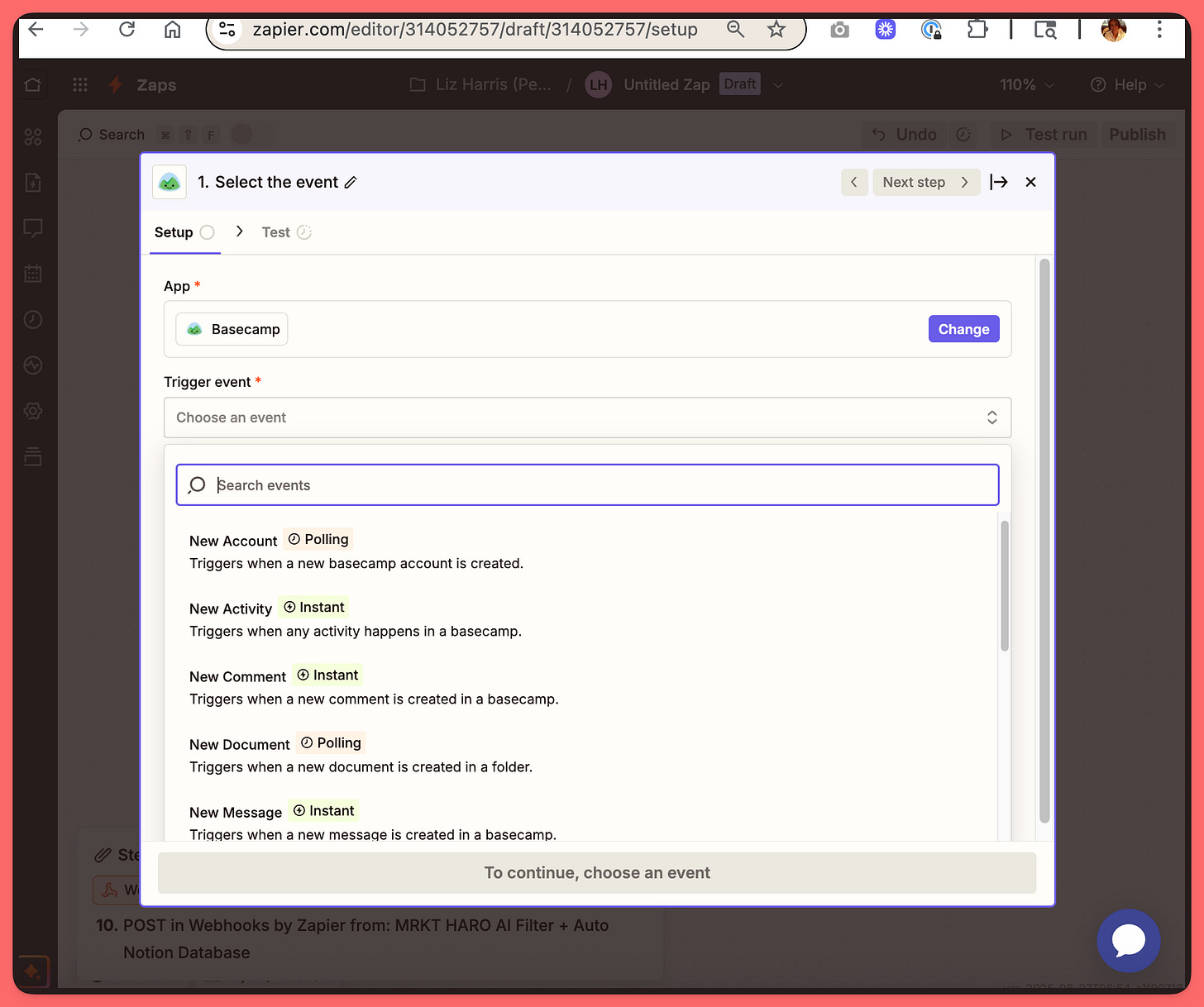Go back in browser history
This screenshot has height=1007, width=1204.
[36, 30]
